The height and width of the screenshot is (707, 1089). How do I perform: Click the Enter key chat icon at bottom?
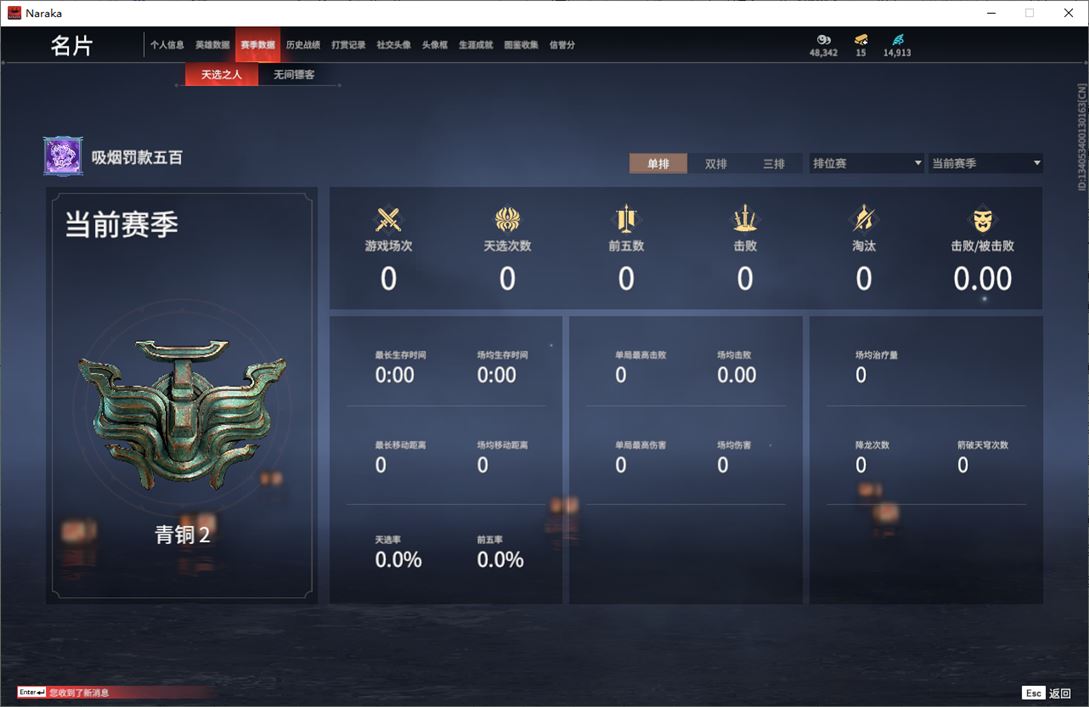pyautogui.click(x=32, y=692)
